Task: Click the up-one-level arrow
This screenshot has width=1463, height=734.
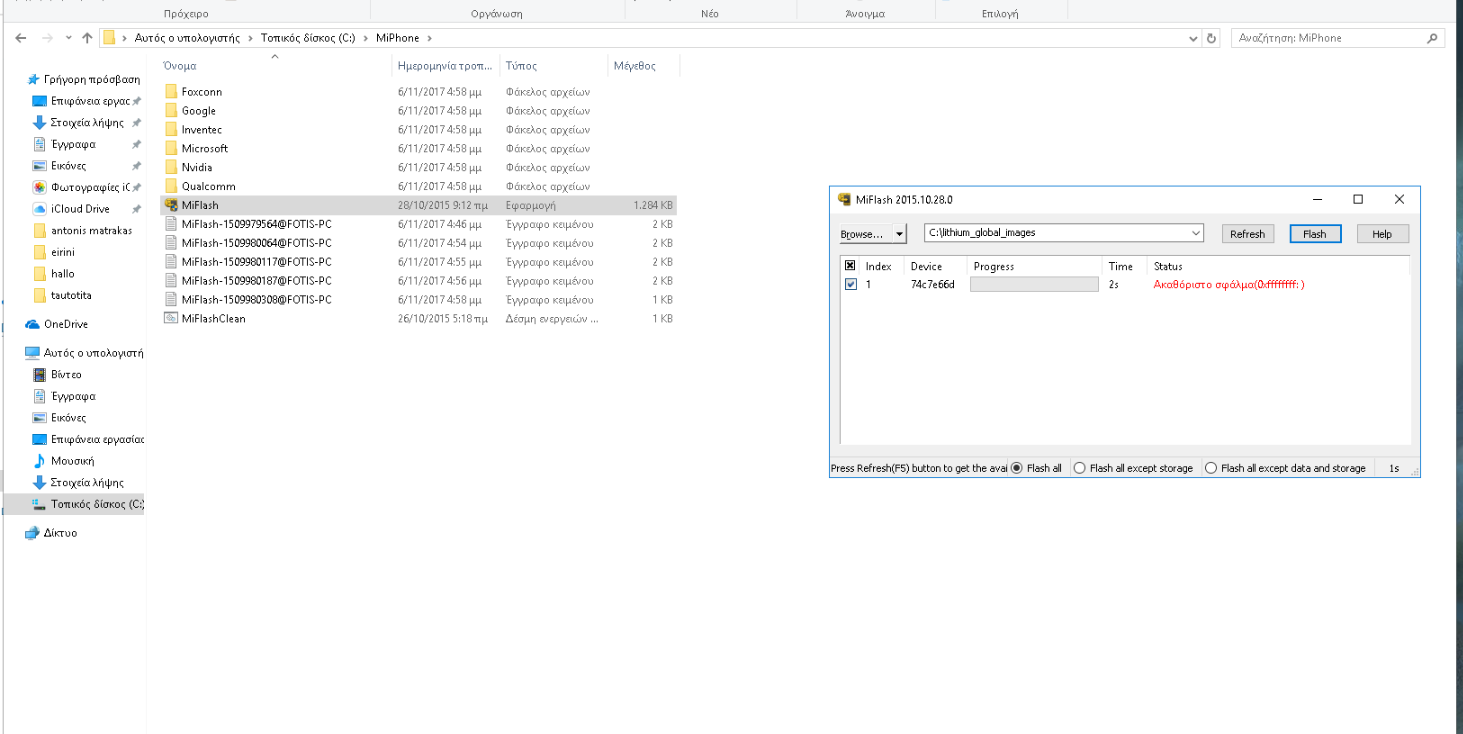Action: (87, 38)
